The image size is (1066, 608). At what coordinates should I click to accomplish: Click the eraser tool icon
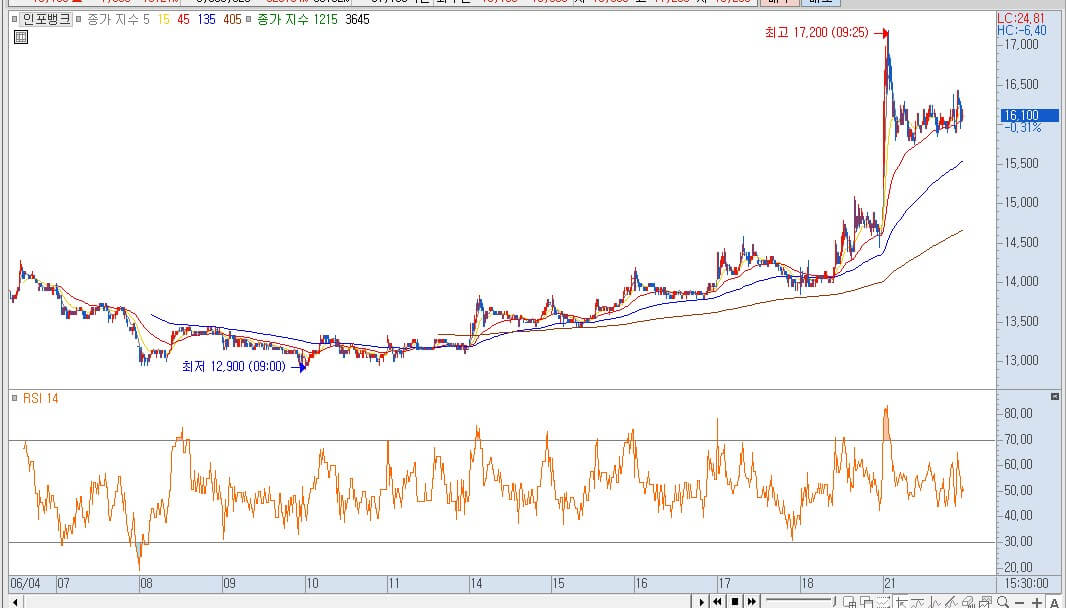(x=969, y=602)
